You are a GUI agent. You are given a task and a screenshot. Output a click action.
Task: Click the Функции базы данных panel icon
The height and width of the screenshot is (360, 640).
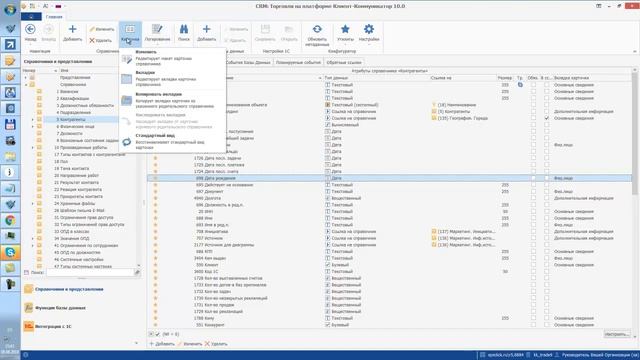[29, 308]
